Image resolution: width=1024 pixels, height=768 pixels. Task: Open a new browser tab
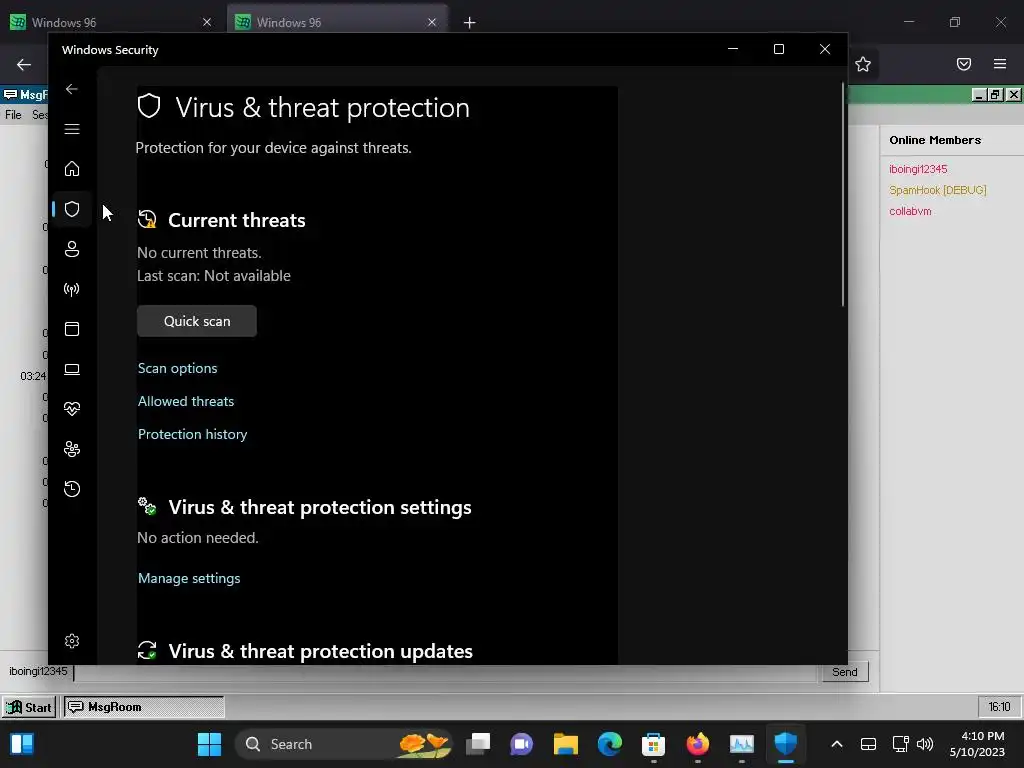click(x=469, y=23)
